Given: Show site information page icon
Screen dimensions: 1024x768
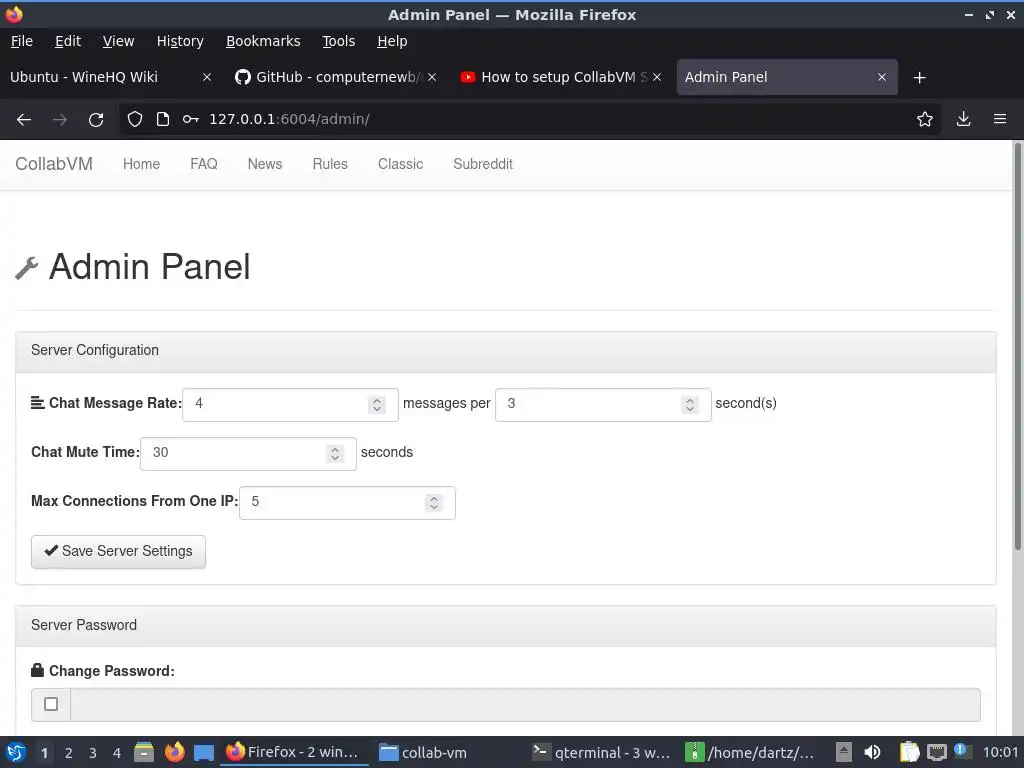Looking at the screenshot, I should pos(163,119).
